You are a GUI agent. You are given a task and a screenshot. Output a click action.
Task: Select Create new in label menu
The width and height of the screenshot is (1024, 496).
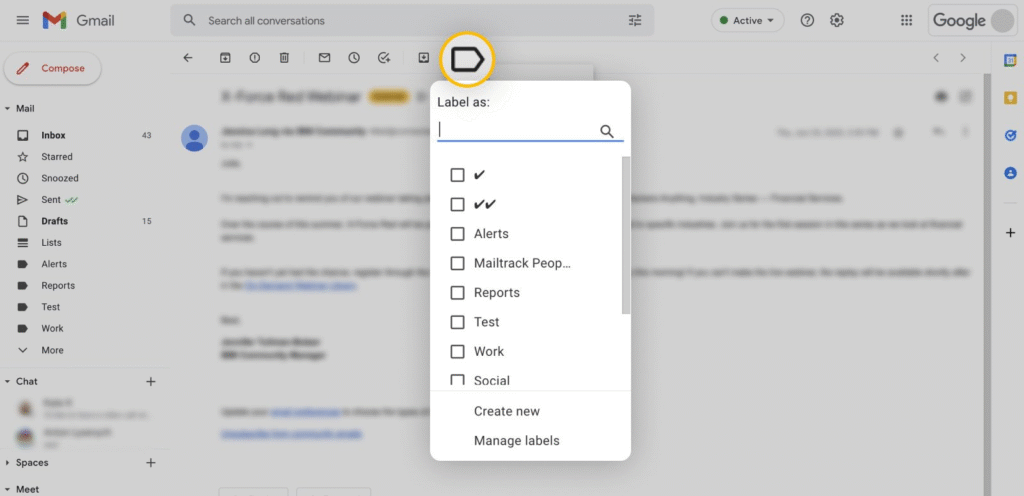point(506,411)
